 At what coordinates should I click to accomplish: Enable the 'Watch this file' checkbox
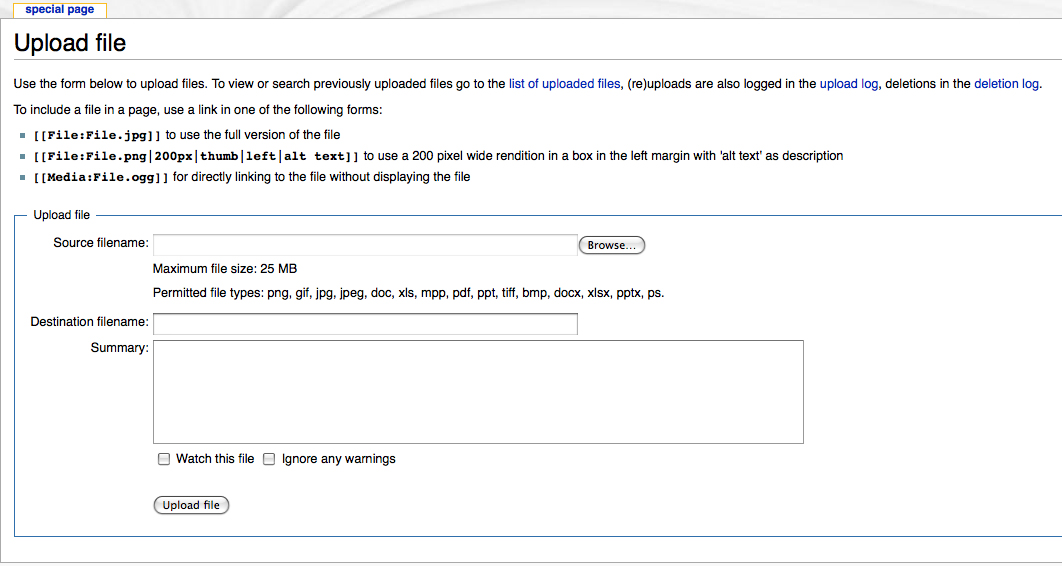pyautogui.click(x=164, y=460)
